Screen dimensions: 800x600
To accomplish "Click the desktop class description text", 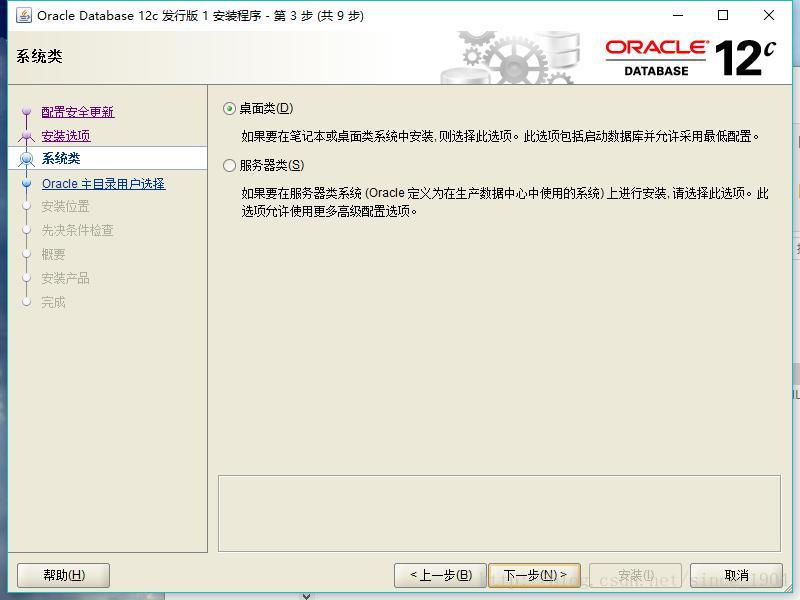I will pyautogui.click(x=501, y=136).
